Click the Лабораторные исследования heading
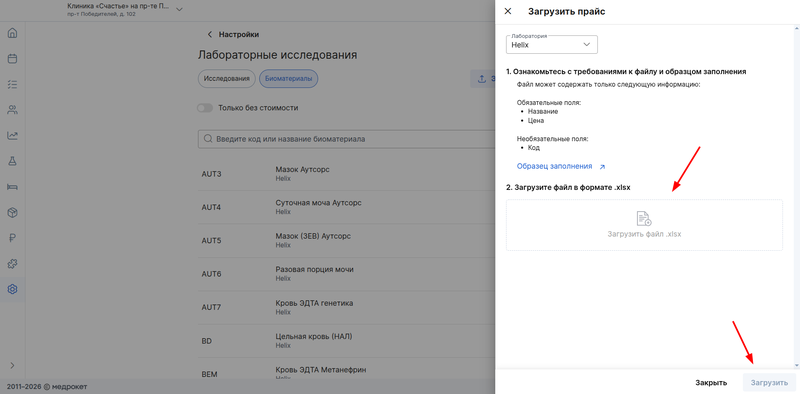This screenshot has width=800, height=394. point(278,55)
